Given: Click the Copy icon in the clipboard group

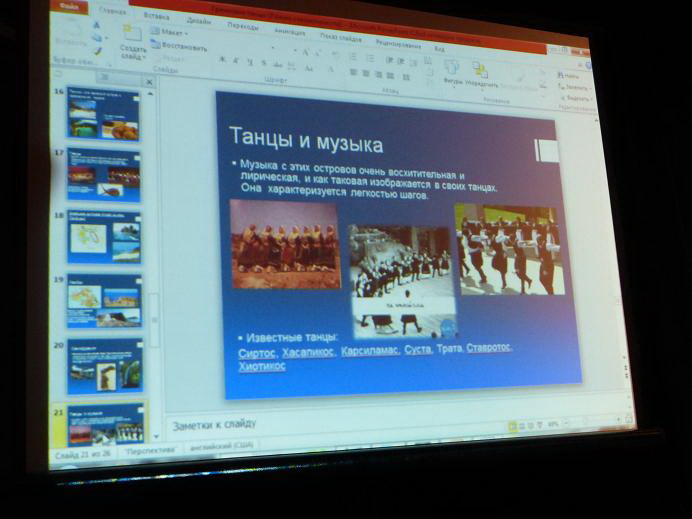Looking at the screenshot, I should [97, 38].
